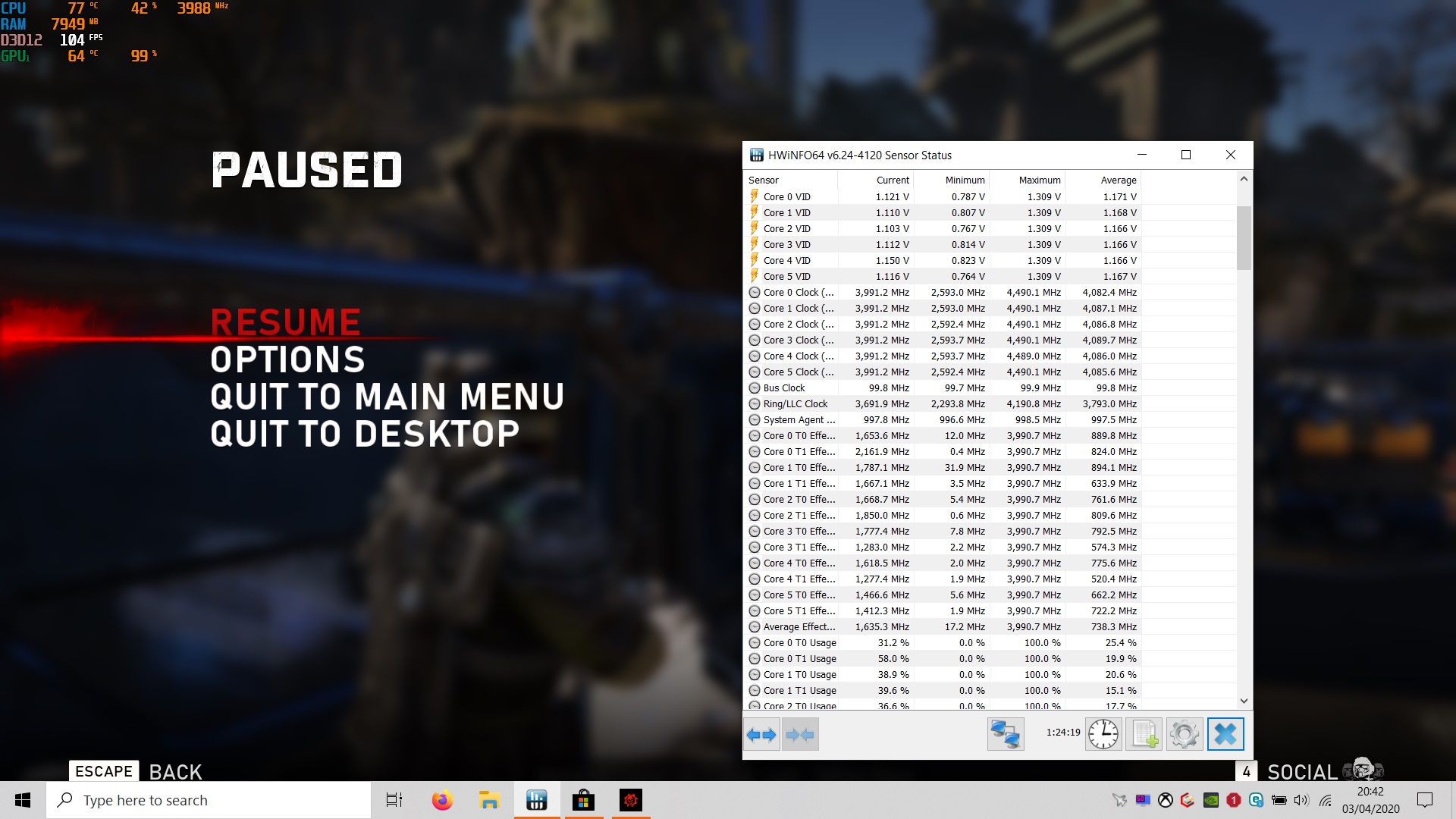
Task: Launch Firefox from the taskbar
Action: (442, 800)
